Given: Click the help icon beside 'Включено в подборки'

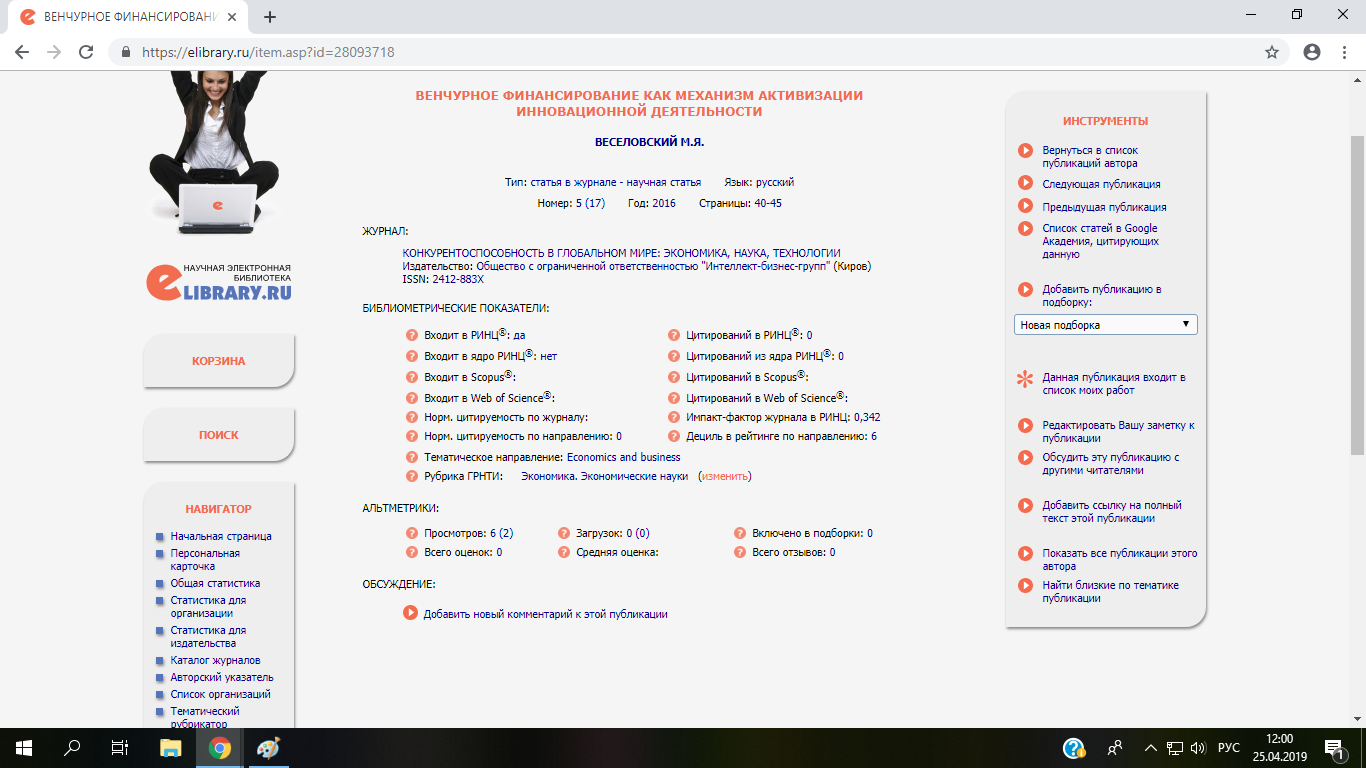Looking at the screenshot, I should (x=740, y=534).
